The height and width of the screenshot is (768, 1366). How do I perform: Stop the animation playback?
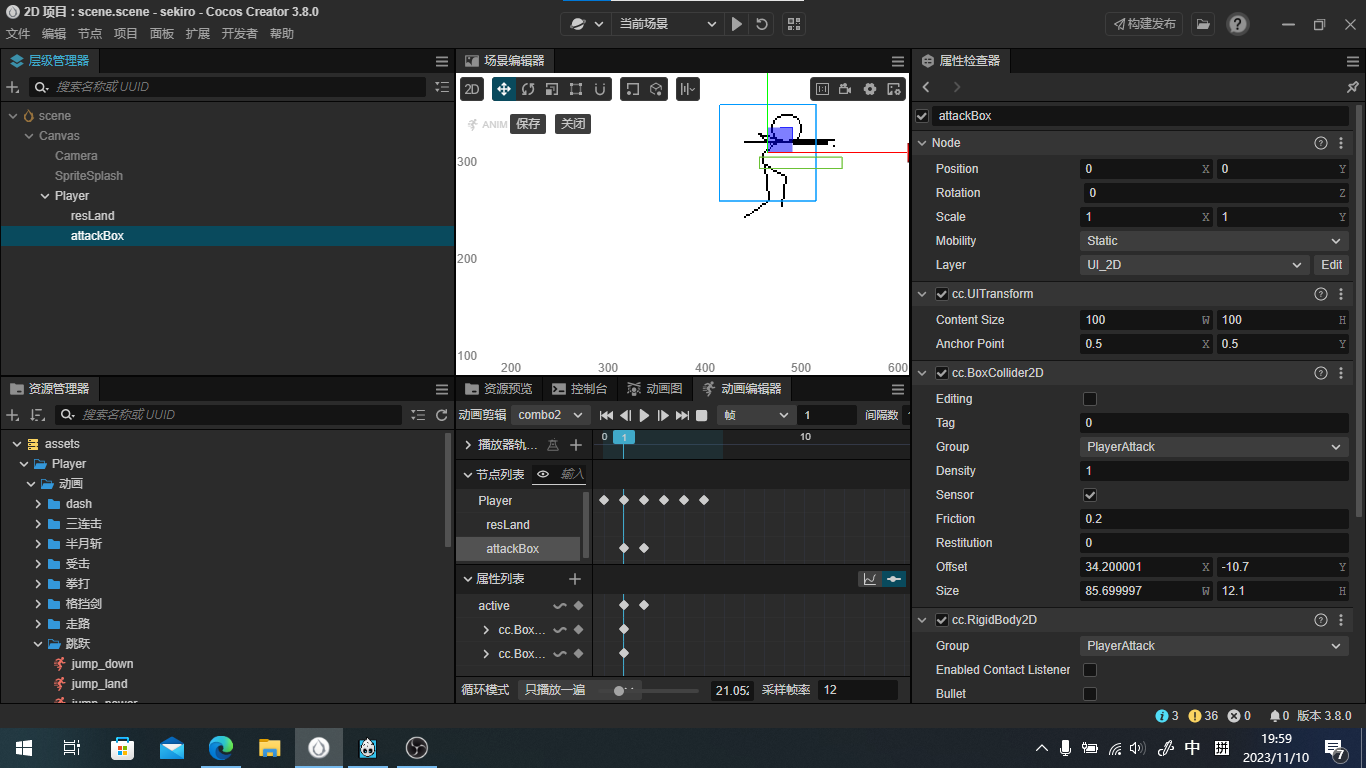[702, 415]
